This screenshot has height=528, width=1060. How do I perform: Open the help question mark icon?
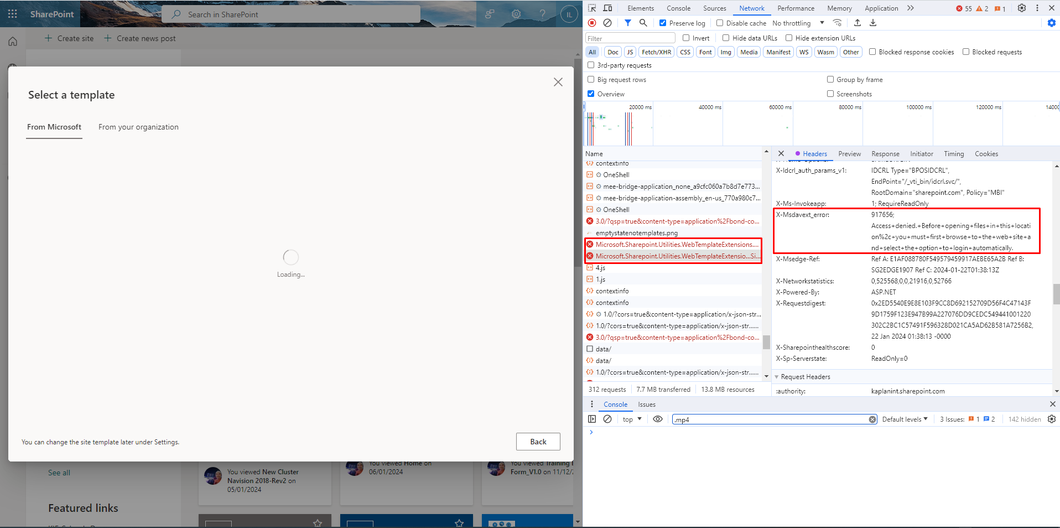tap(541, 14)
